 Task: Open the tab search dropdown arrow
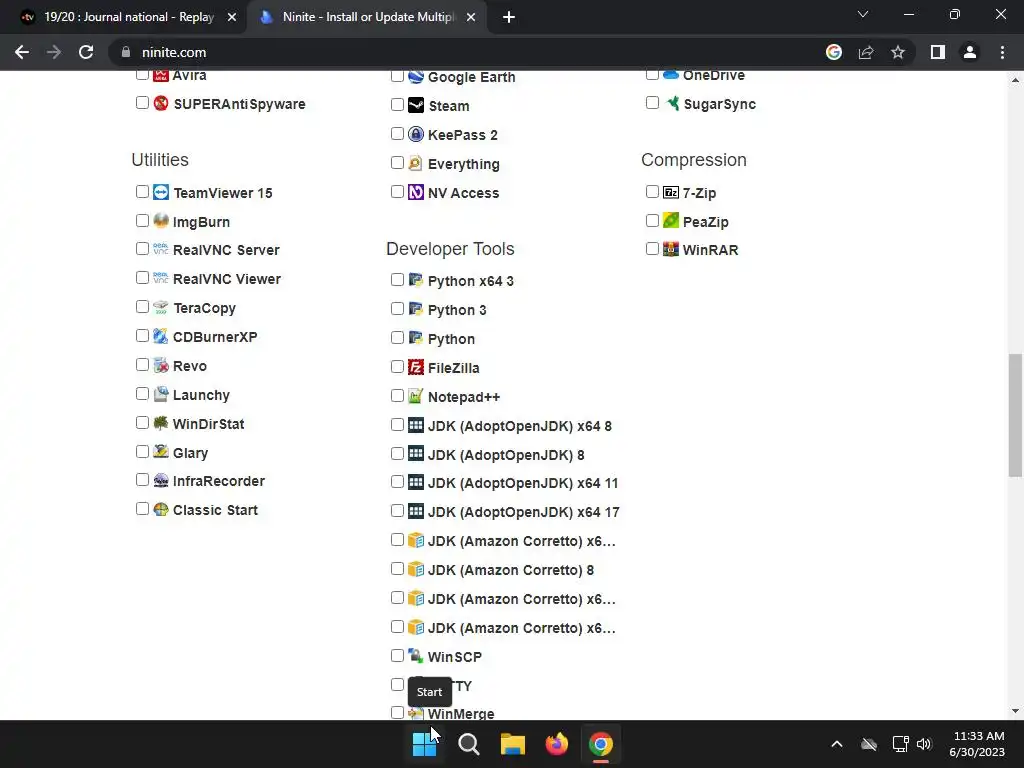(x=863, y=14)
